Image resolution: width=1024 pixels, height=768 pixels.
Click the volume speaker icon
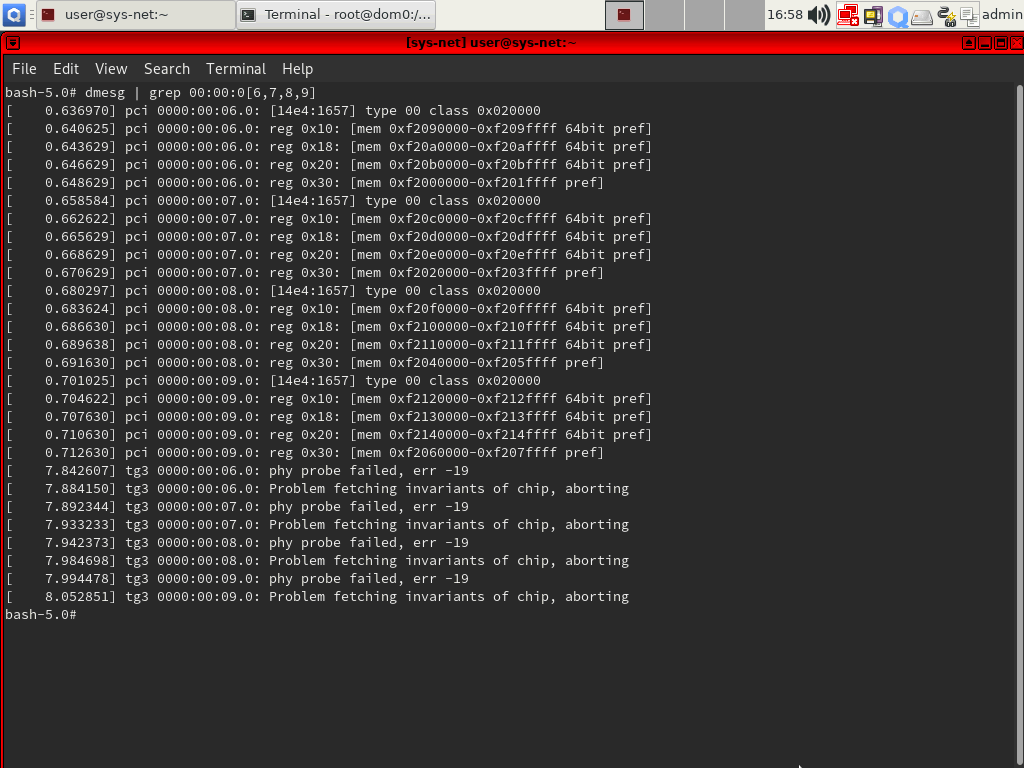(819, 14)
